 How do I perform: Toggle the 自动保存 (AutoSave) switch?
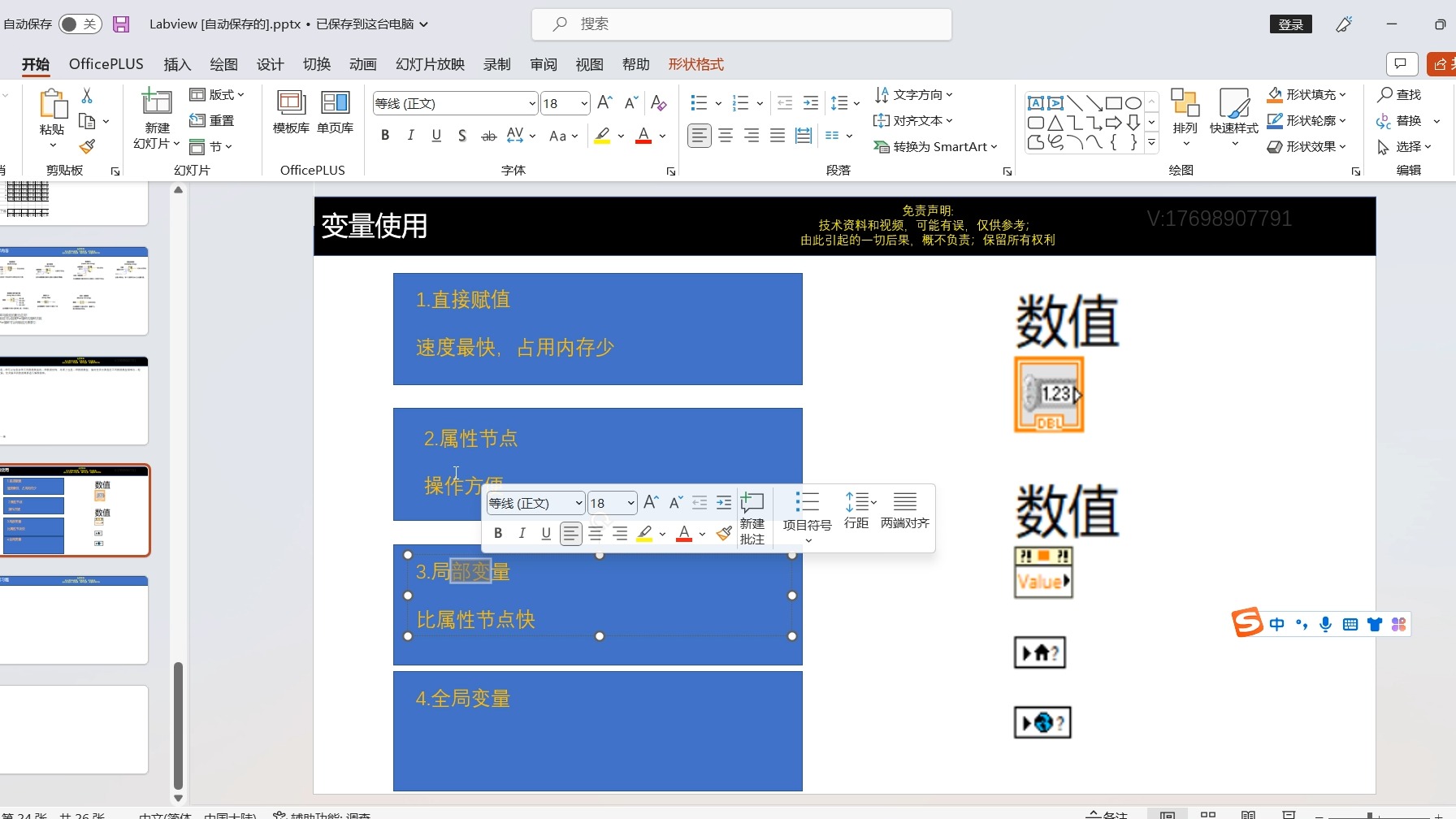(x=79, y=24)
